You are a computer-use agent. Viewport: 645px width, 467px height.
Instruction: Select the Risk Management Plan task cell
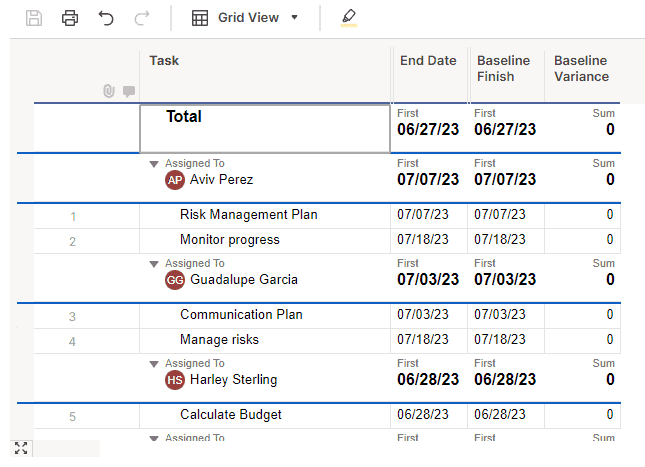(248, 215)
